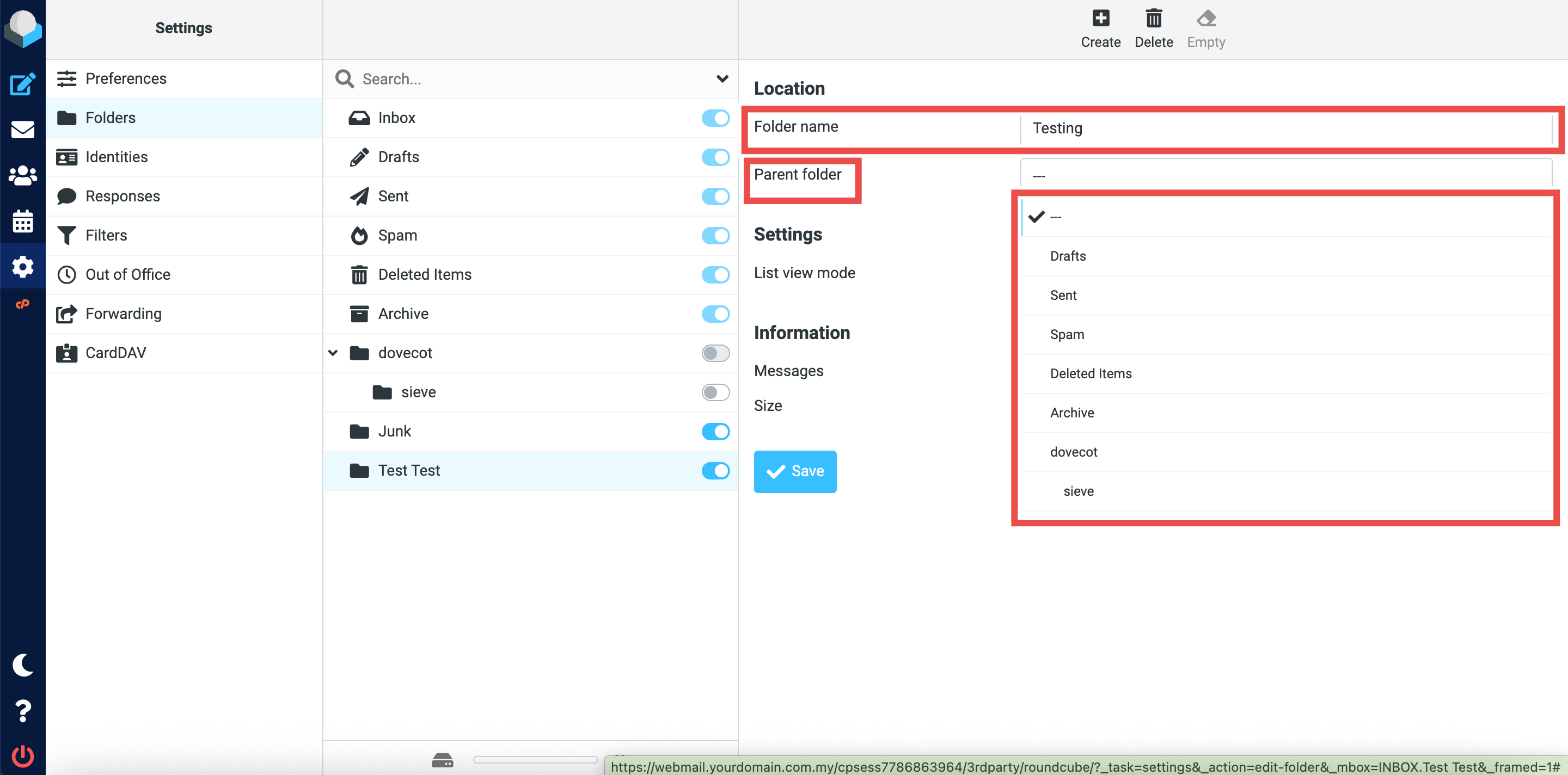Choose Archive in parent folder list
The height and width of the screenshot is (775, 1568).
[x=1072, y=413]
